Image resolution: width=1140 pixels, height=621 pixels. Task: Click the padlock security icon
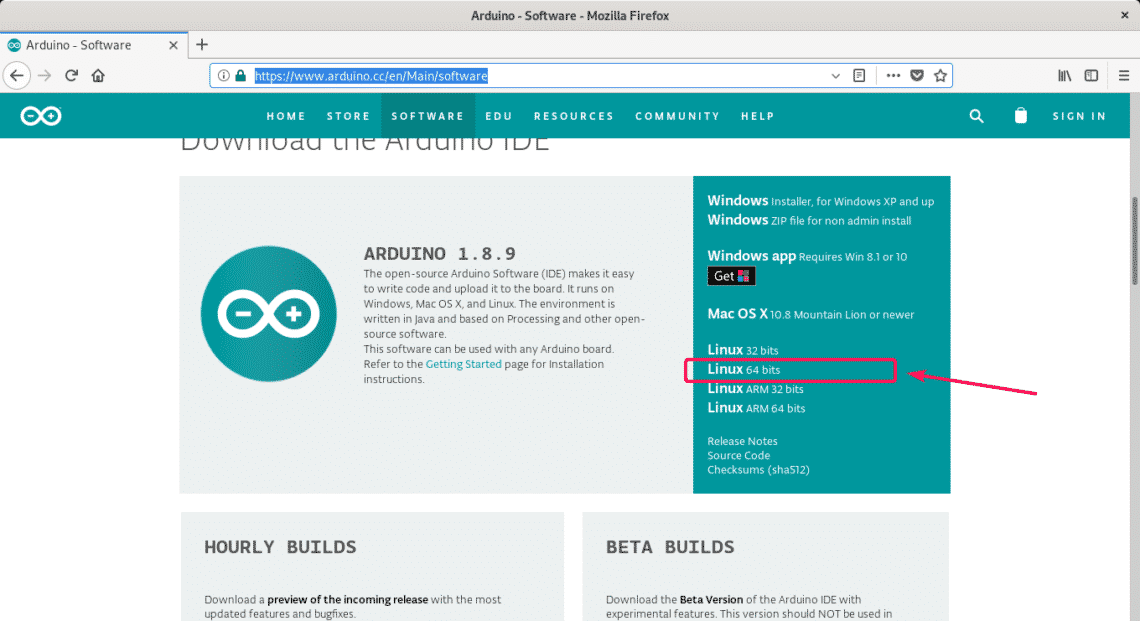coord(240,75)
